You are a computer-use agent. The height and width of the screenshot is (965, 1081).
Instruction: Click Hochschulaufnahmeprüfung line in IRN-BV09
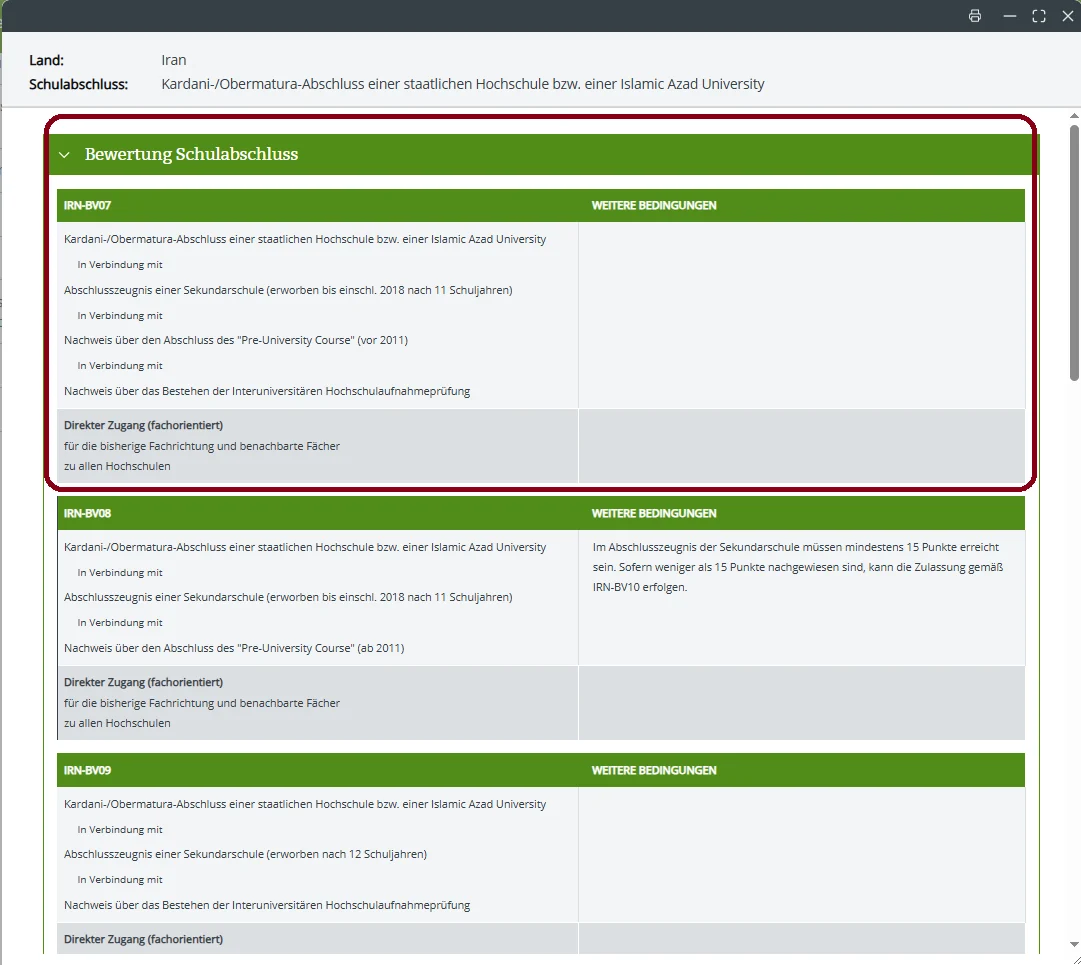[267, 905]
